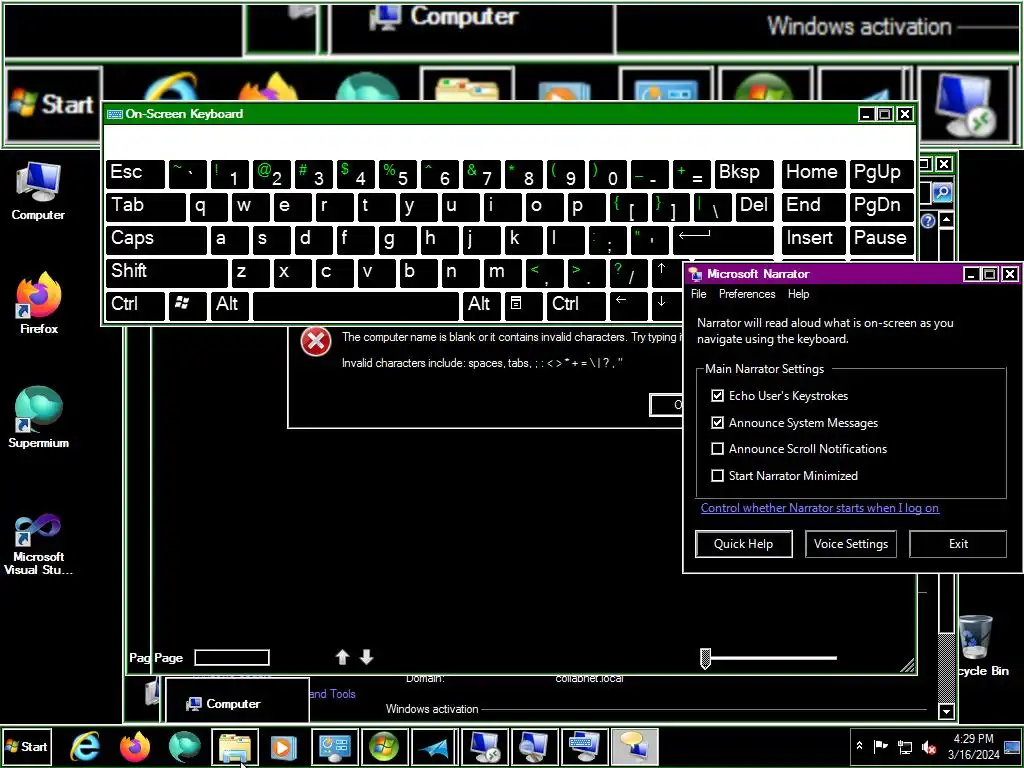The image size is (1024, 768).
Task: Open the Start menu
Action: pyautogui.click(x=26, y=746)
